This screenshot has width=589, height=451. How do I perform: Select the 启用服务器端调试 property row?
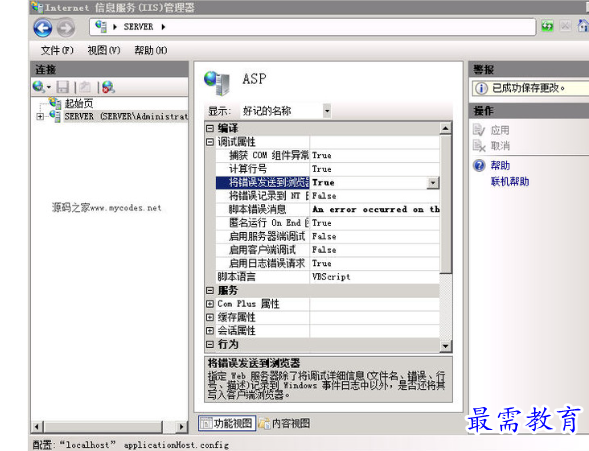click(327, 237)
